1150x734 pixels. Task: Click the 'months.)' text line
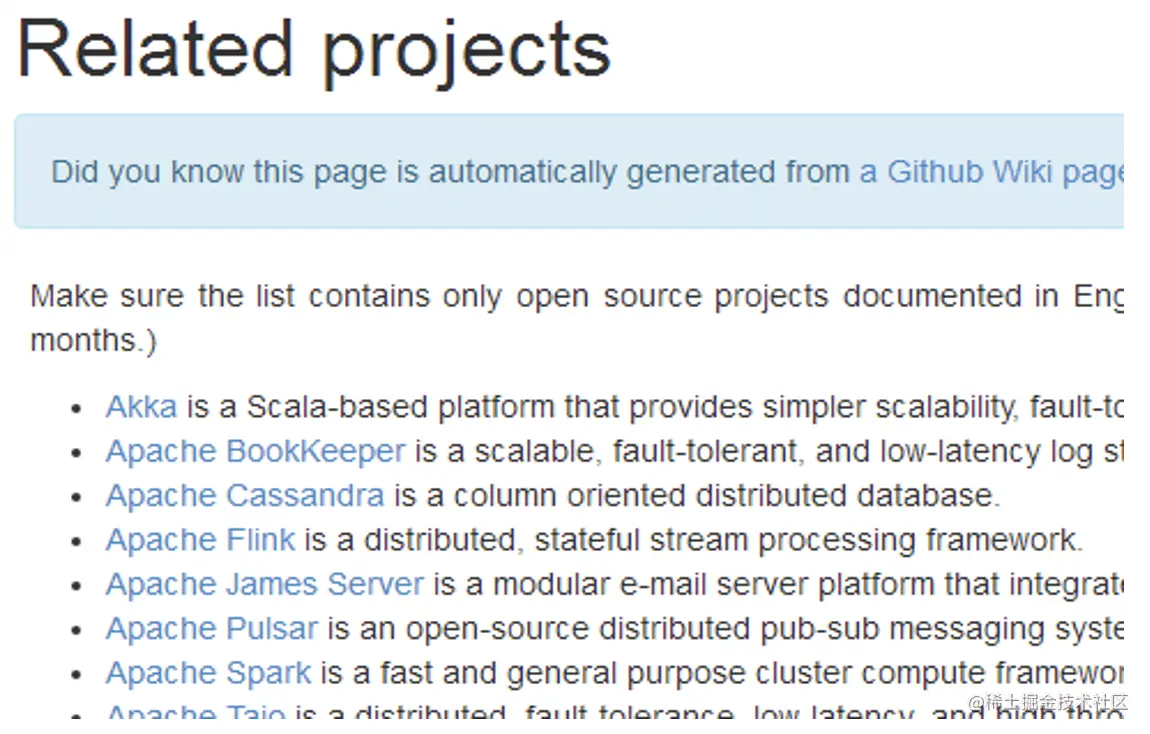click(x=93, y=340)
